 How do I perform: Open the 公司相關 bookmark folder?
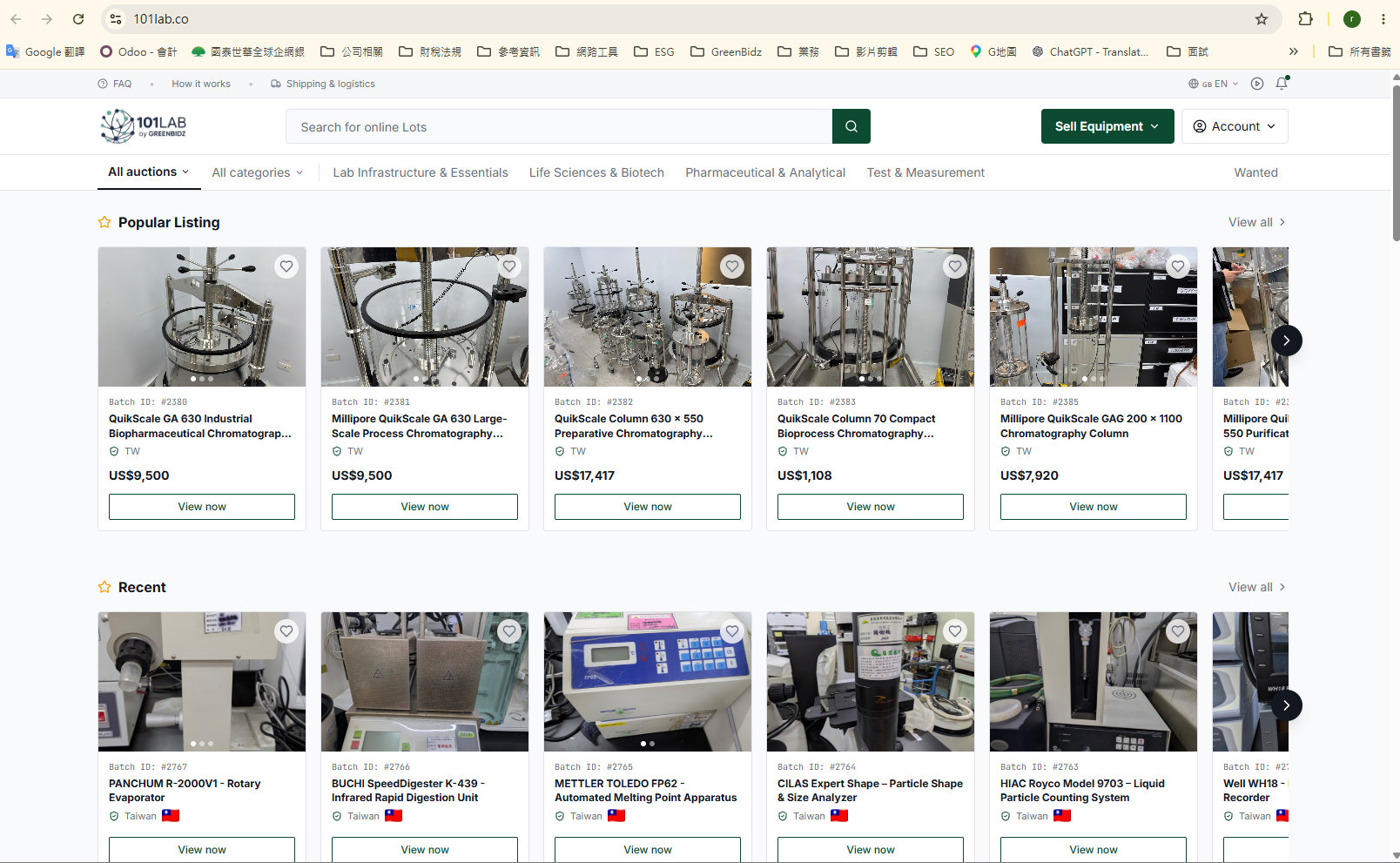352,52
